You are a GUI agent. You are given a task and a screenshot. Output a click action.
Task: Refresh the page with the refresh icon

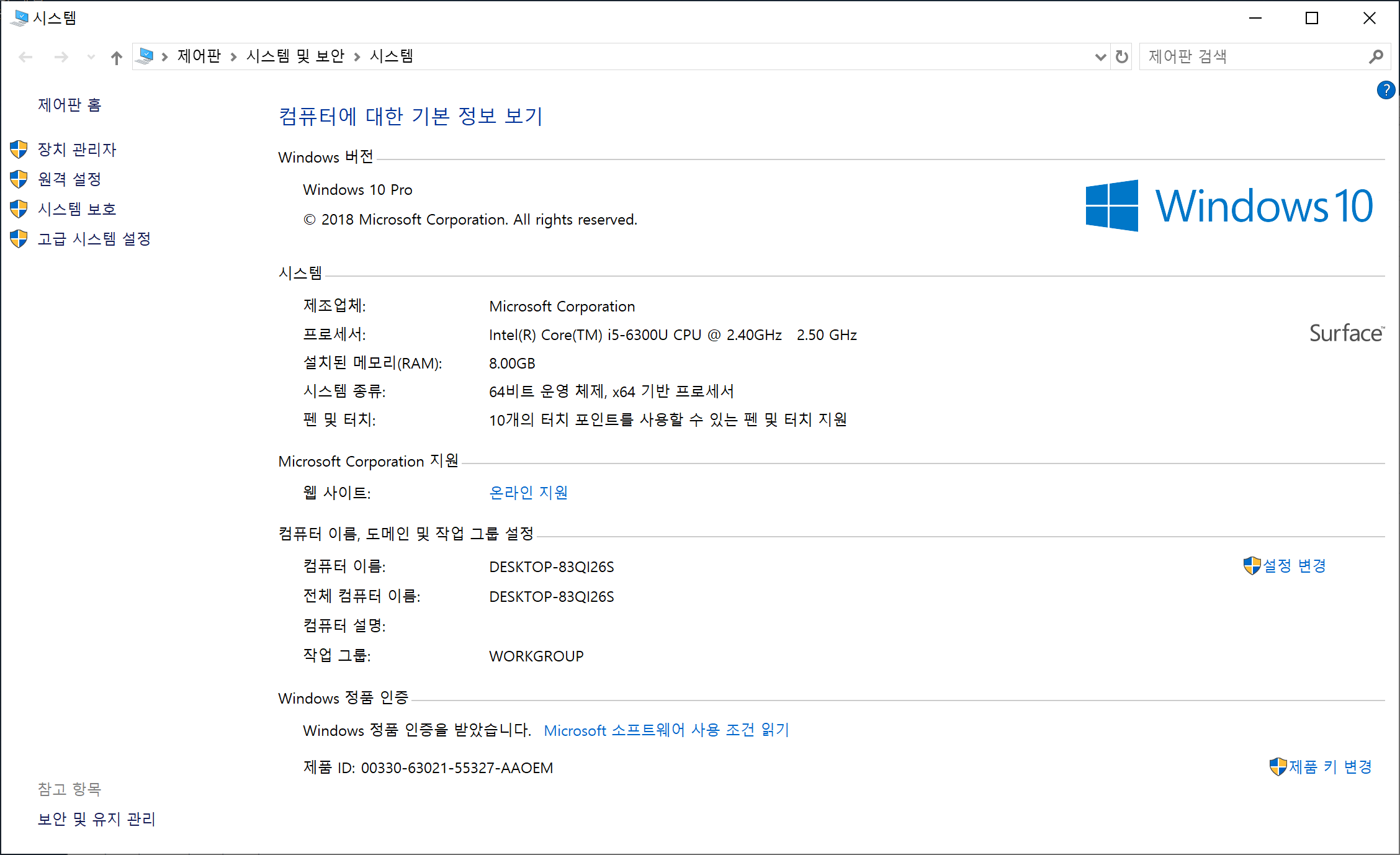point(1121,57)
